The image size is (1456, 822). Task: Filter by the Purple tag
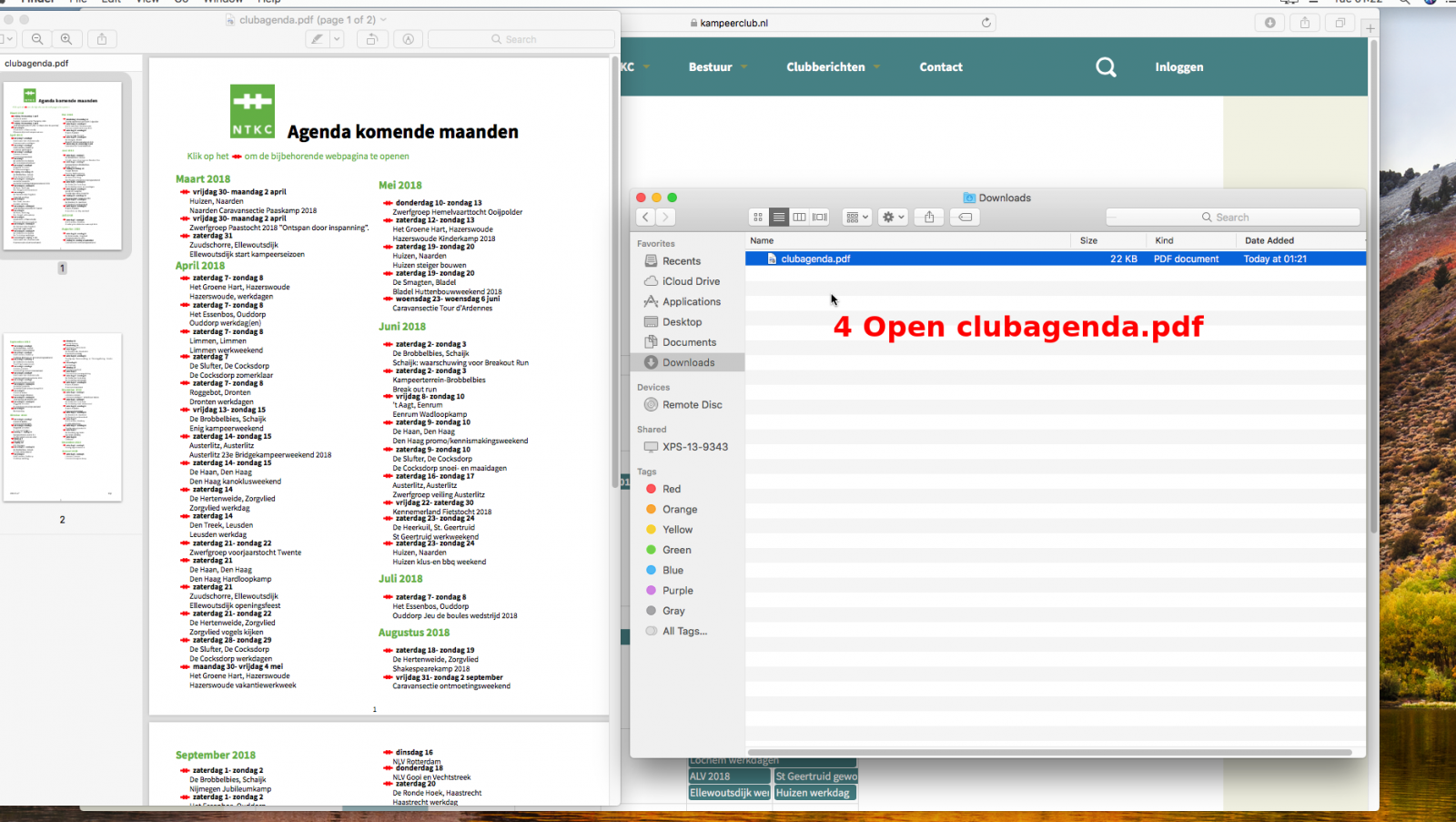pyautogui.click(x=677, y=591)
